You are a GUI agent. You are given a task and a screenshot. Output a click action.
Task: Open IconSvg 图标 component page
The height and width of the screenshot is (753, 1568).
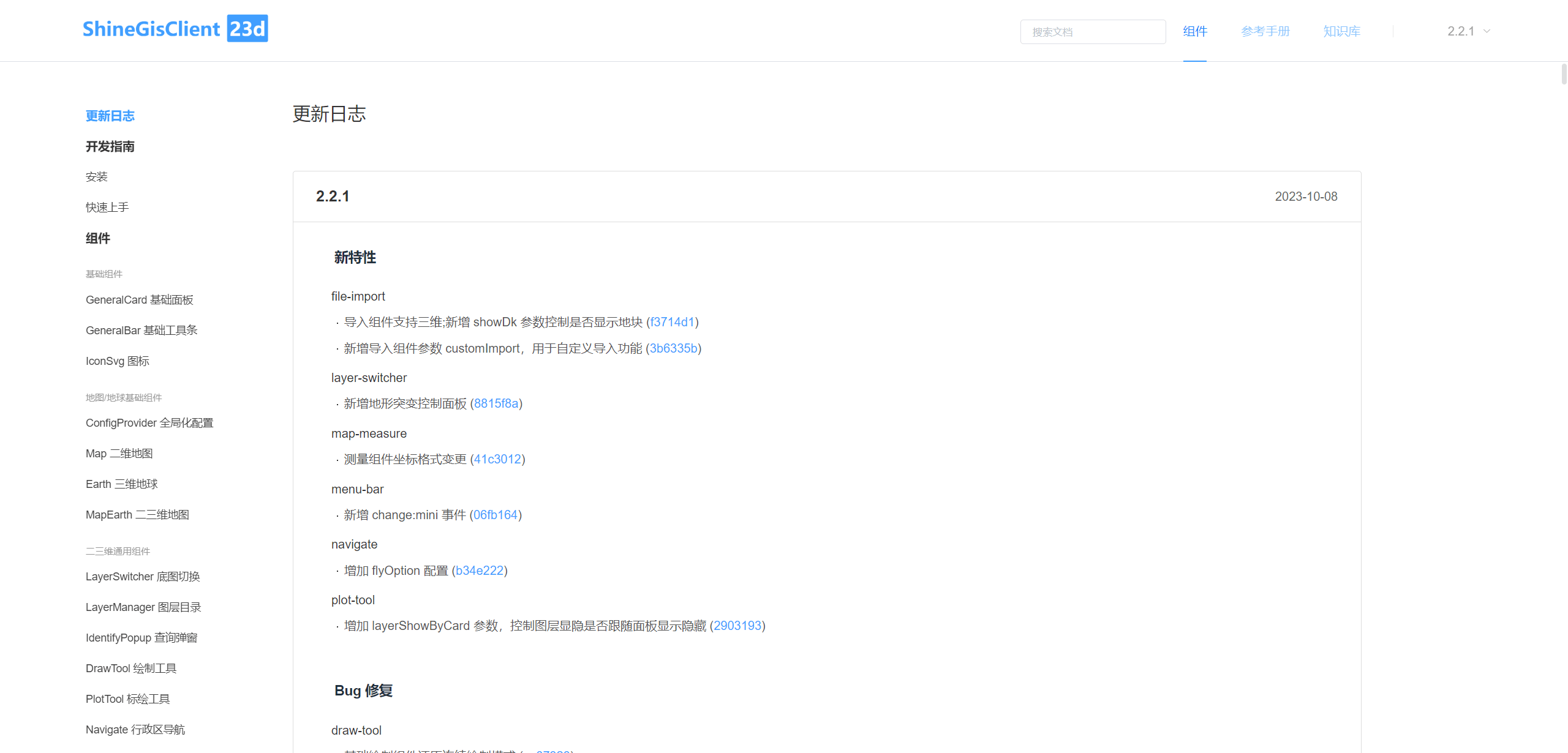point(118,361)
